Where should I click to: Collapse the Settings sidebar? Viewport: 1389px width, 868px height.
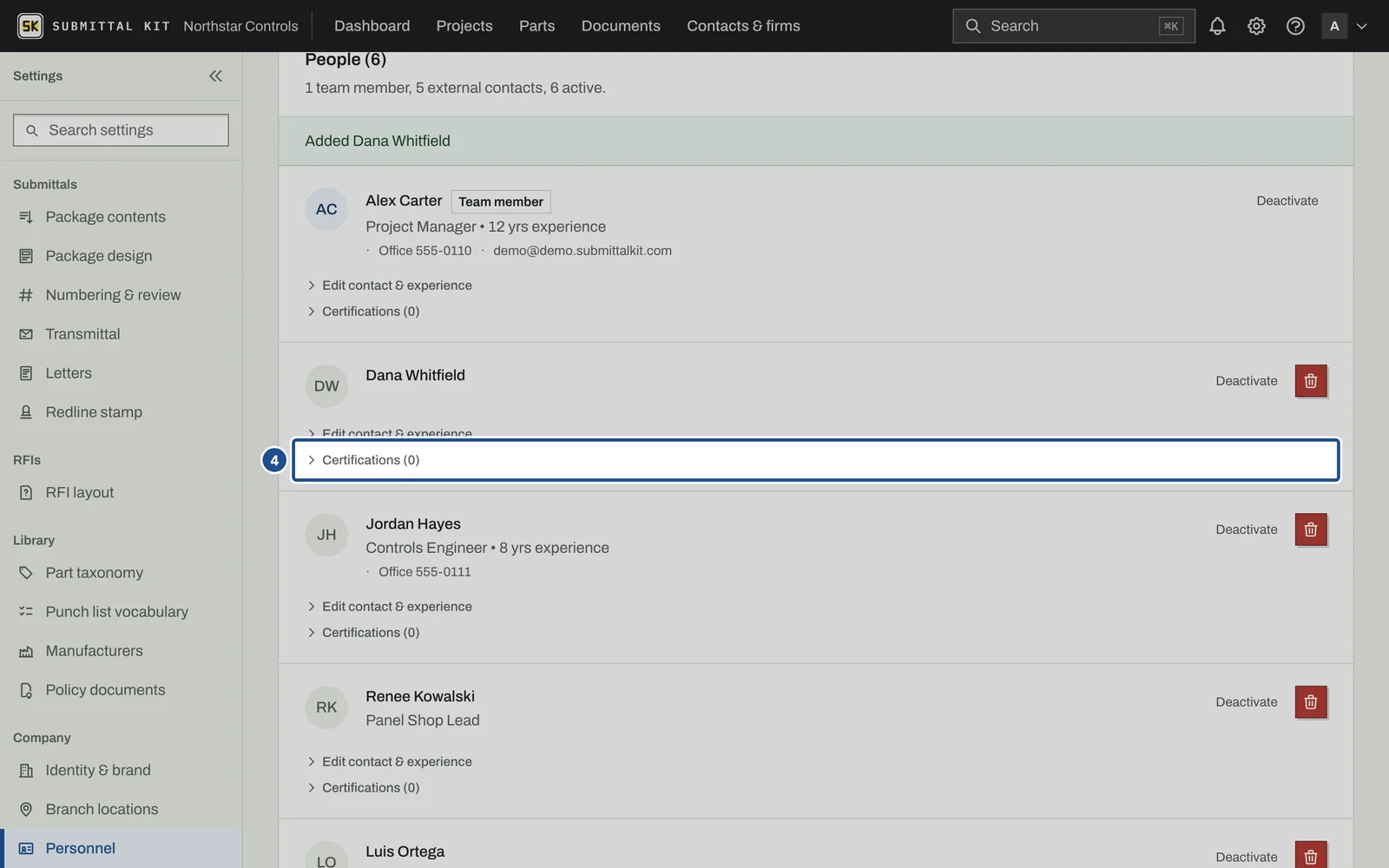click(215, 76)
